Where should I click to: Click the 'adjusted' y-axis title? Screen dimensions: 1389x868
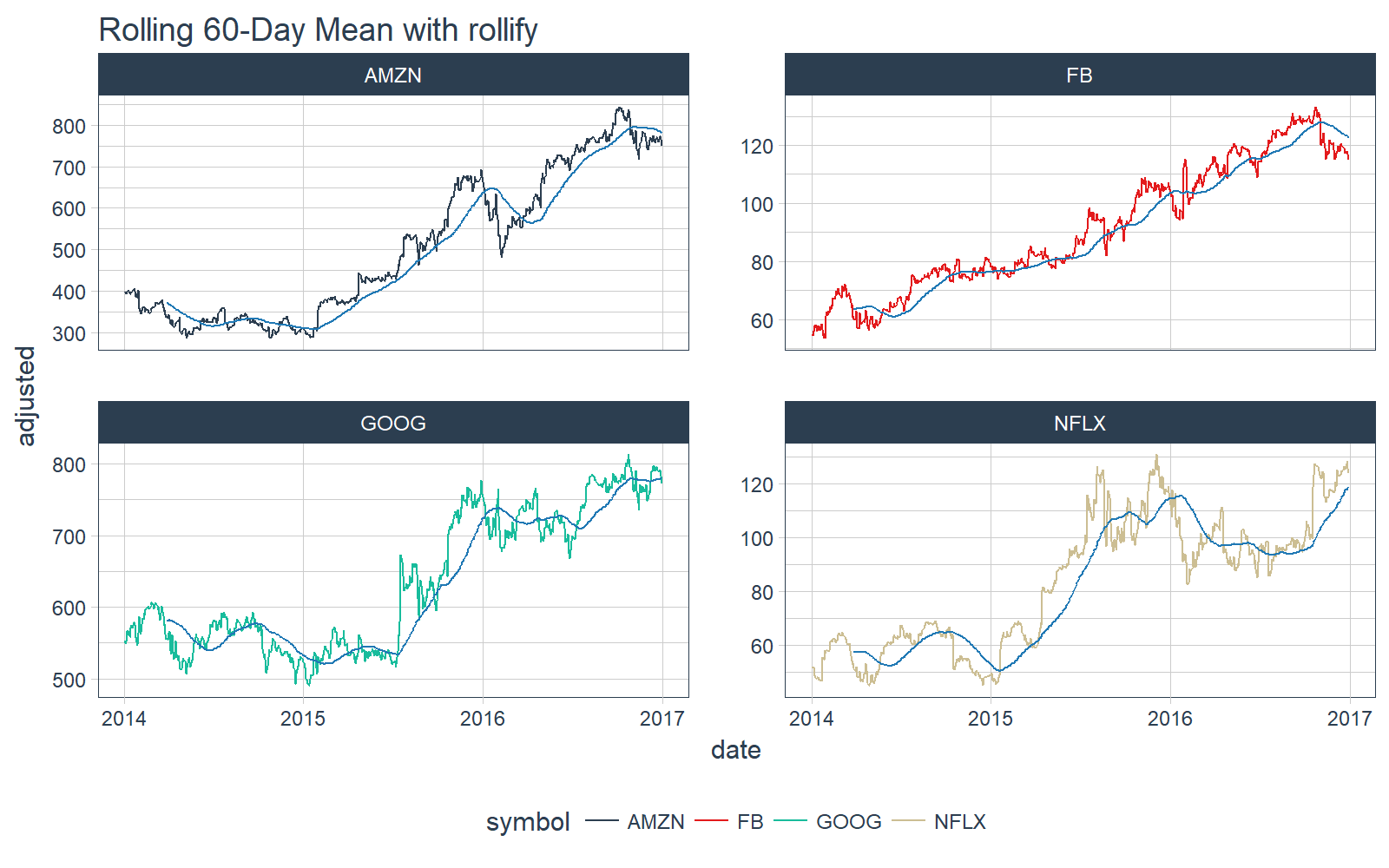27,396
